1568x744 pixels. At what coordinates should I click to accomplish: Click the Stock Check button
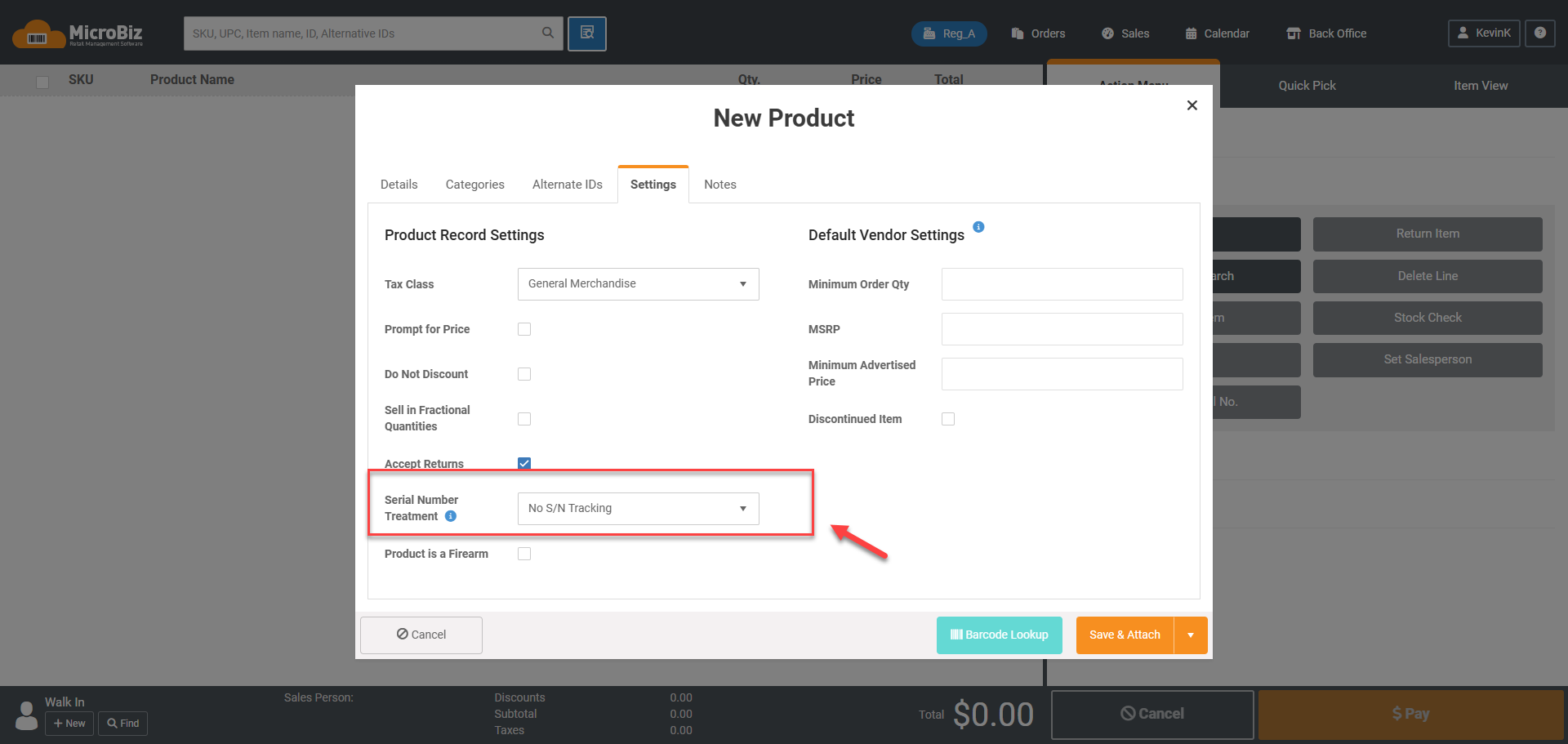[x=1428, y=318]
